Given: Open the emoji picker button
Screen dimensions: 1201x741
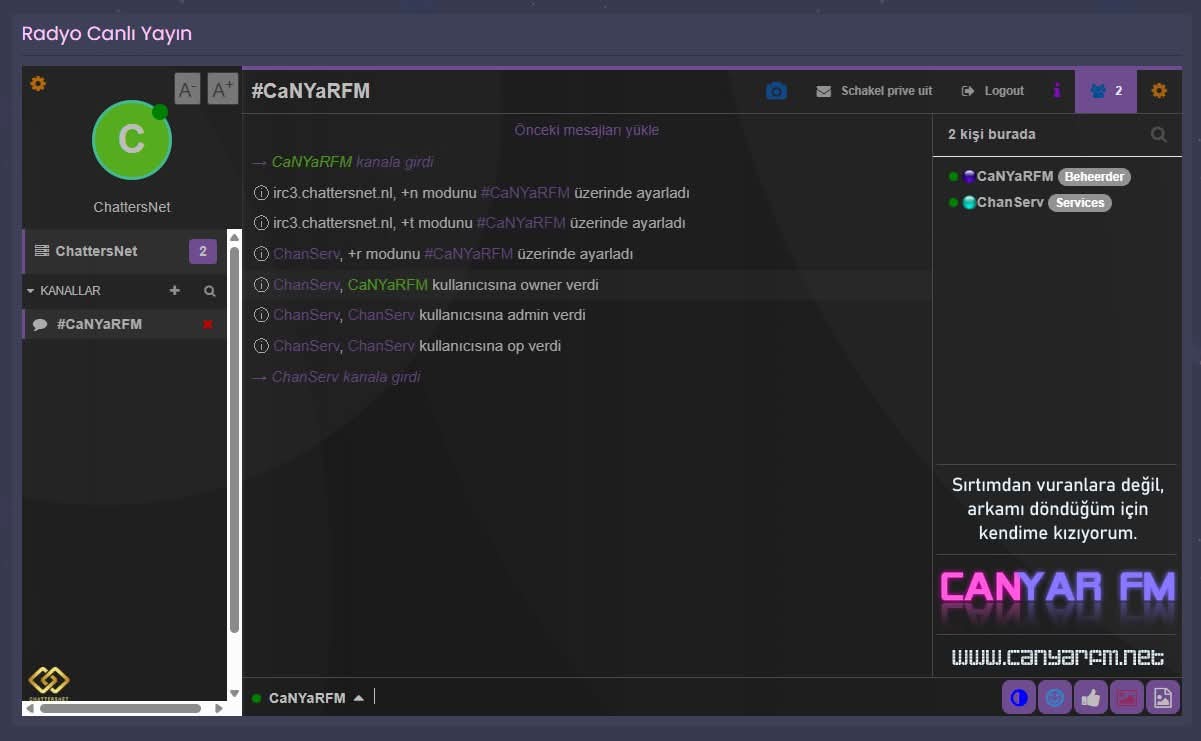Looking at the screenshot, I should (1055, 698).
